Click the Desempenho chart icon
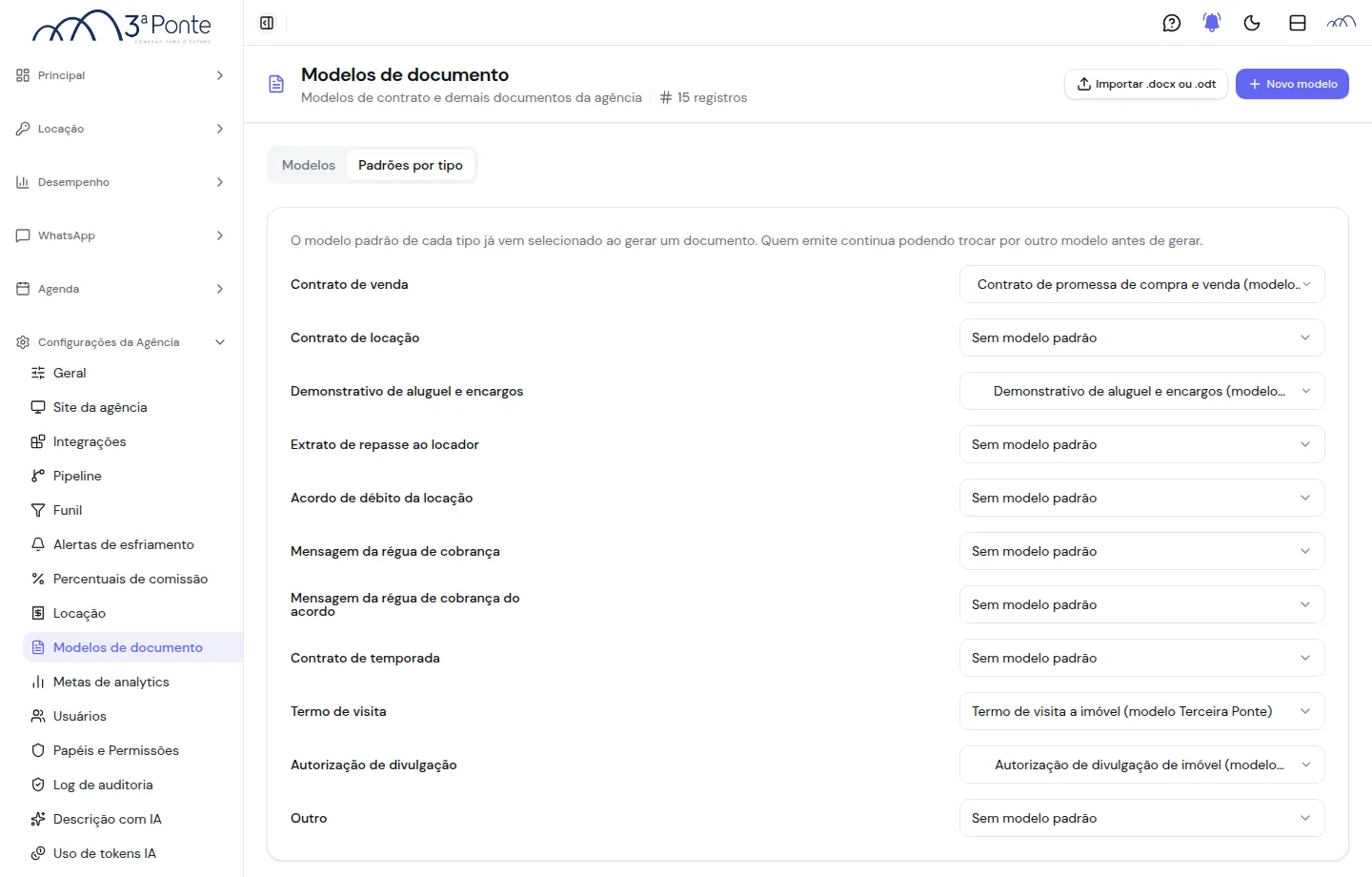The height and width of the screenshot is (877, 1372). pyautogui.click(x=23, y=182)
